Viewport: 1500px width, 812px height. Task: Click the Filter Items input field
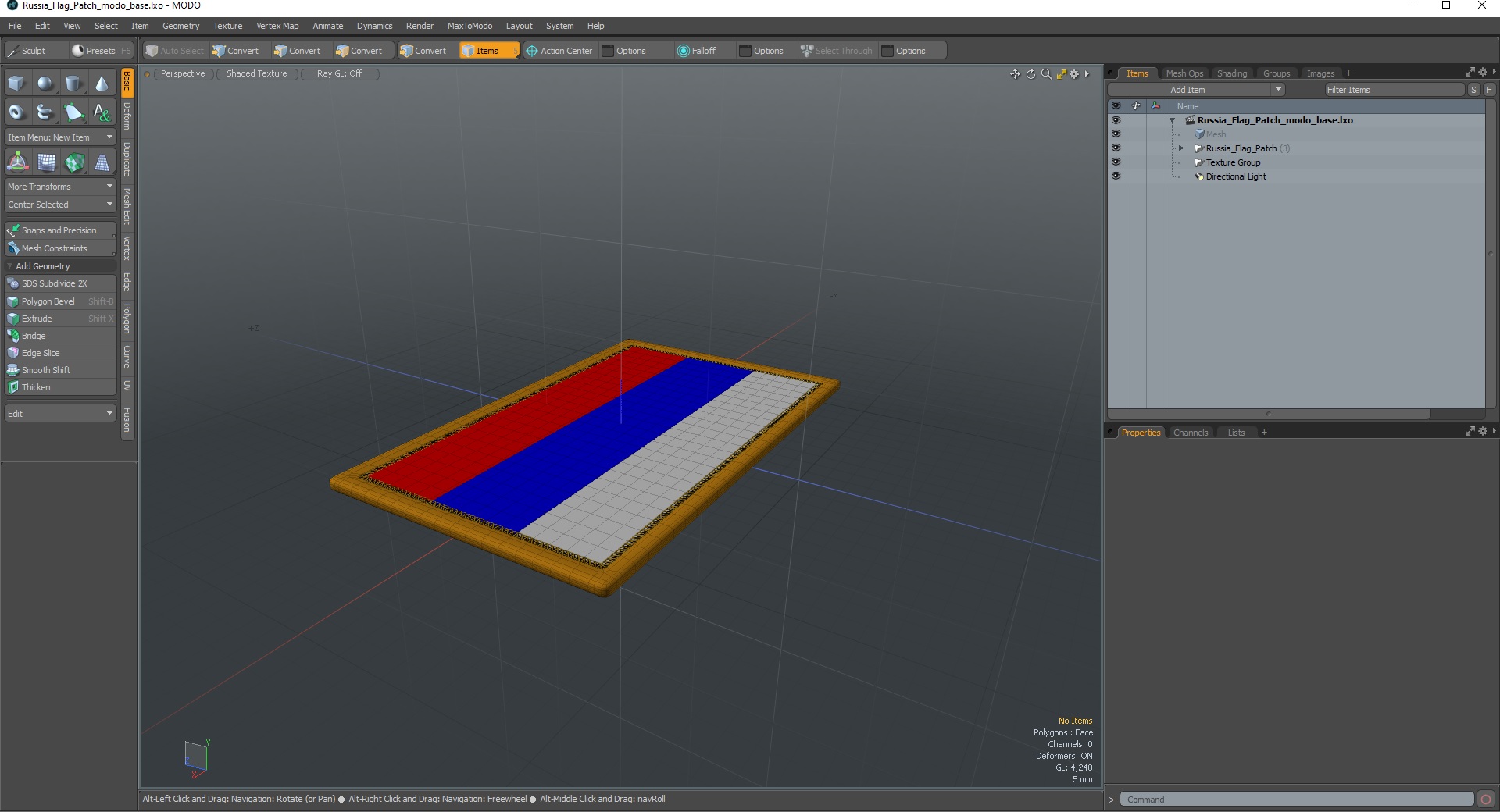tap(1394, 90)
